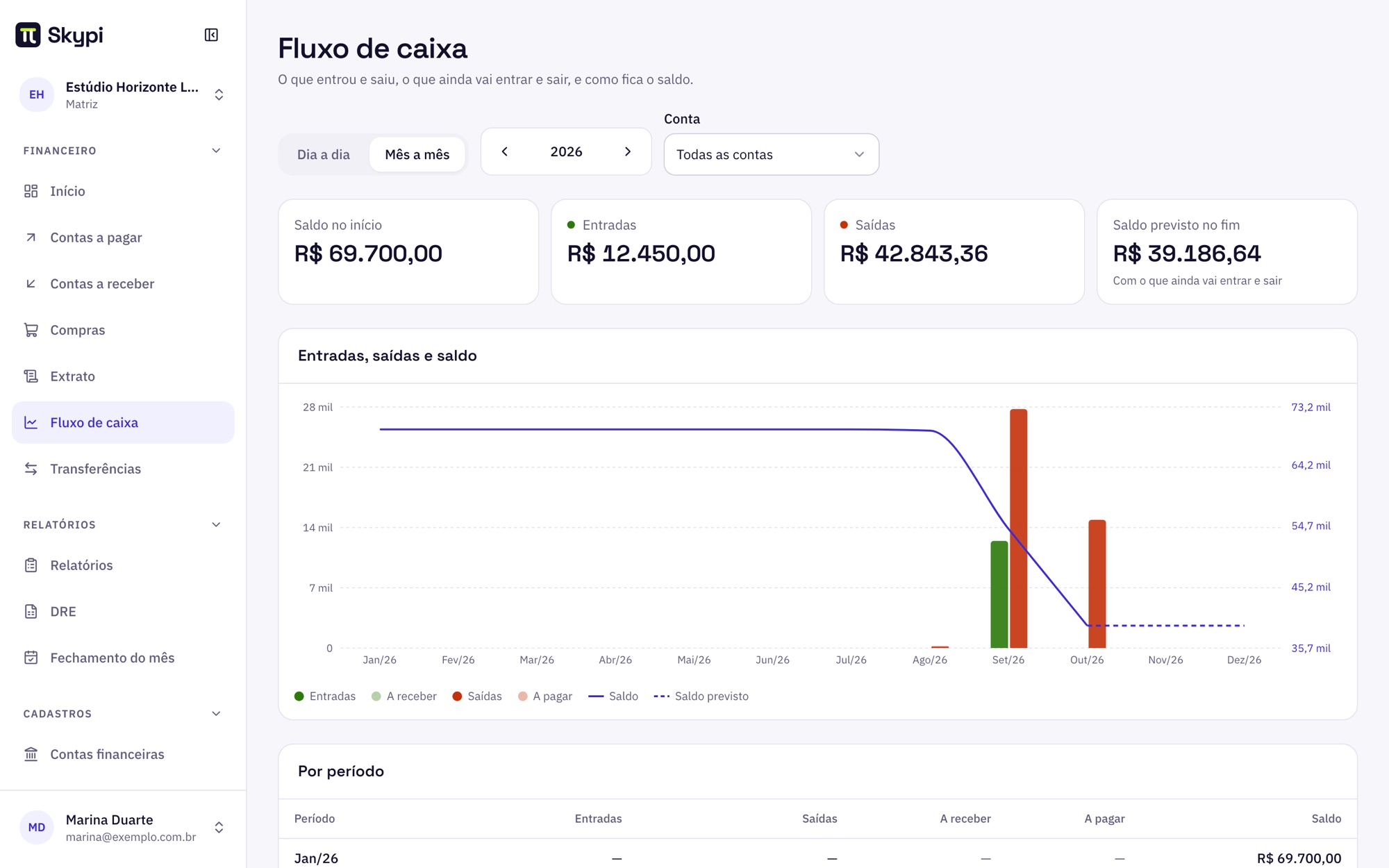Toggle Saldo previsto line in legend
This screenshot has height=868, width=1389.
[x=701, y=696]
